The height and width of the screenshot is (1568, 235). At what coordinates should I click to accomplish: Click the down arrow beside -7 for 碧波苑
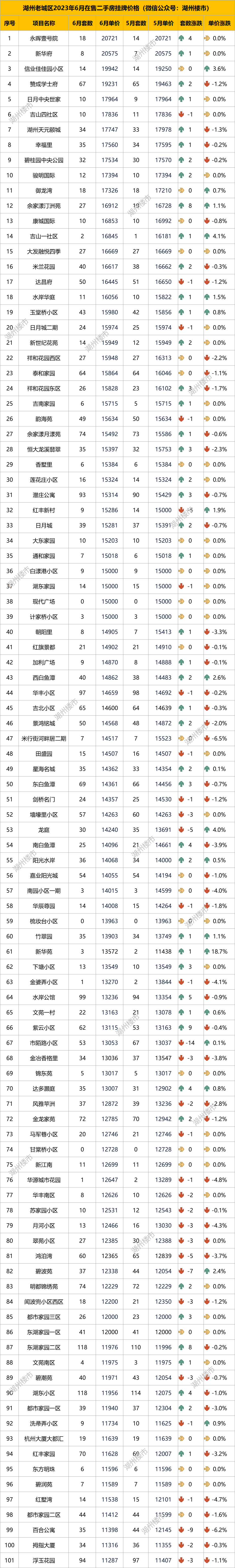pos(181,1271)
